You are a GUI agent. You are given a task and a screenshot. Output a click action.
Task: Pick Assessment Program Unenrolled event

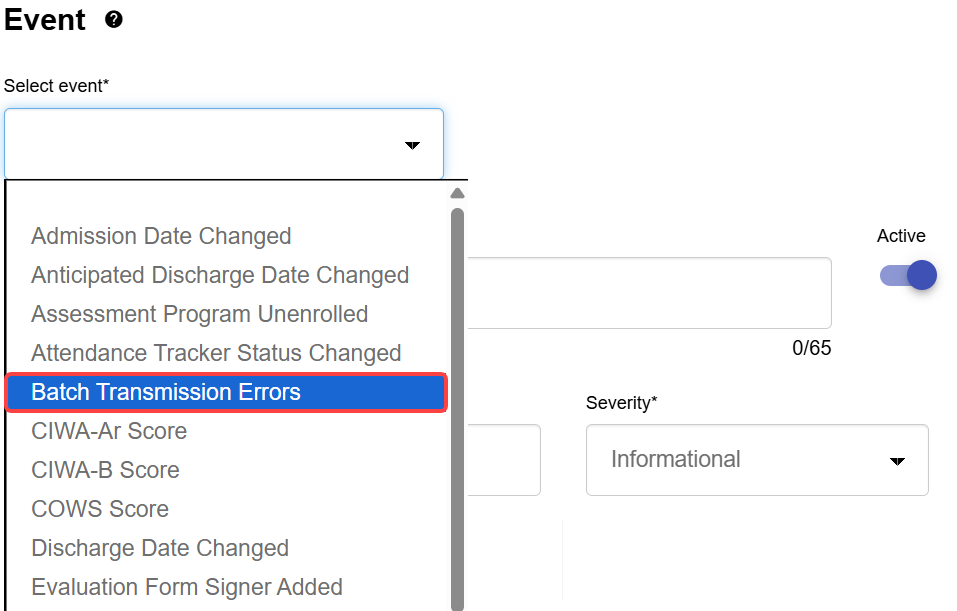tap(200, 314)
